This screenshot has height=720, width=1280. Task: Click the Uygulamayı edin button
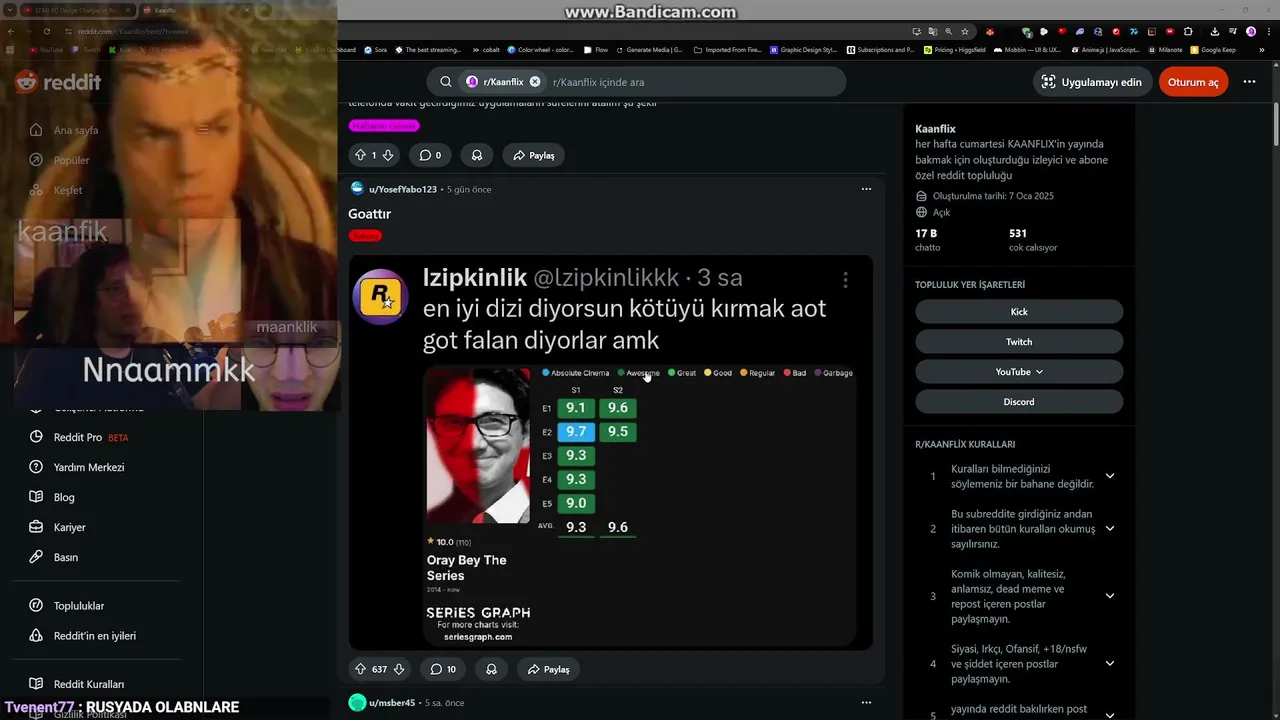pyautogui.click(x=1092, y=82)
